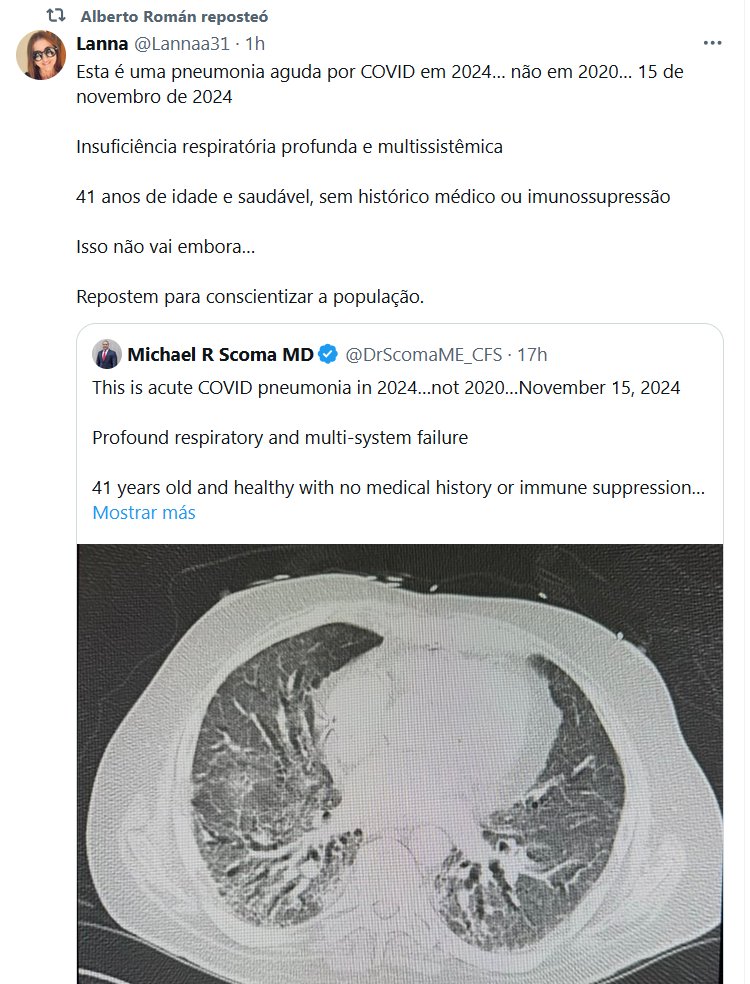Click Lanna's profile avatar photo
The image size is (750, 984).
click(41, 55)
